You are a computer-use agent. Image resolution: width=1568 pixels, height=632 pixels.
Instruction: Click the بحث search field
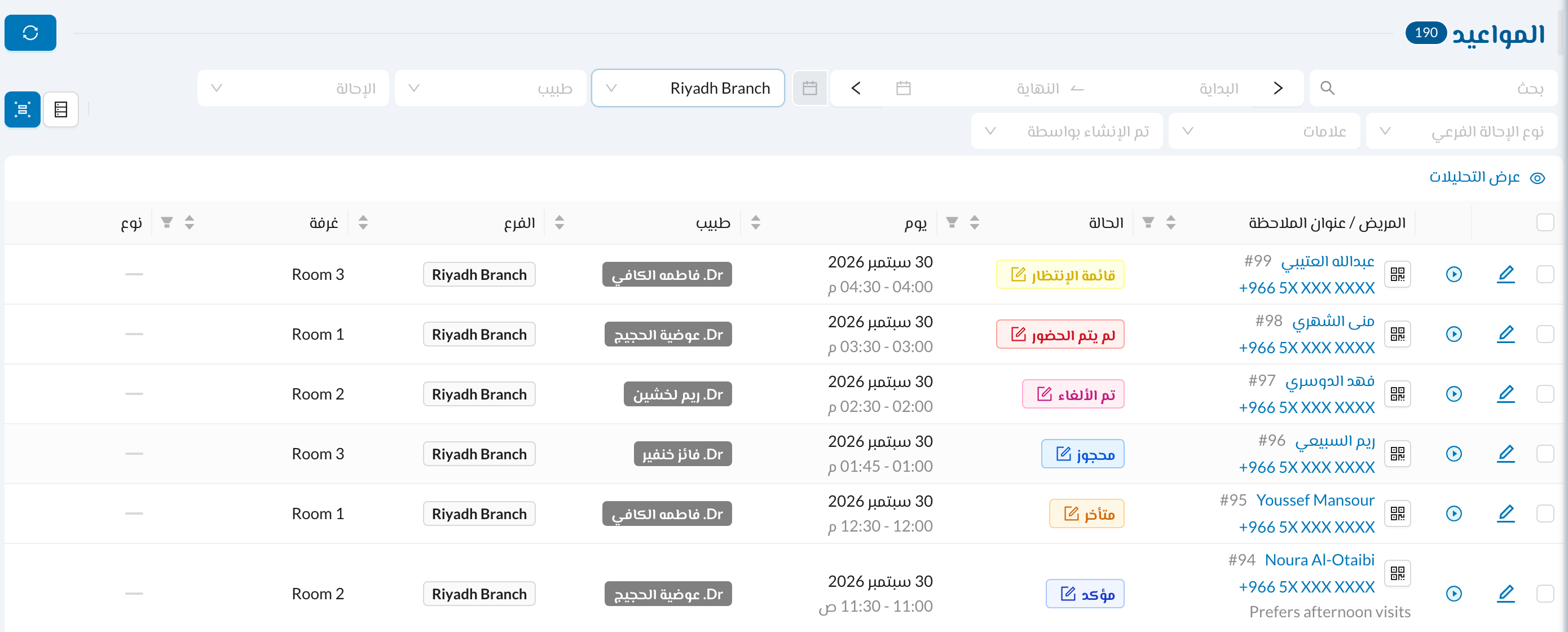tap(1433, 88)
